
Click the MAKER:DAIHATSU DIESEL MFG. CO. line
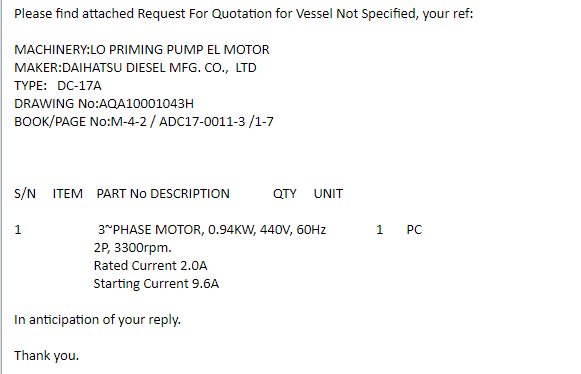(135, 68)
